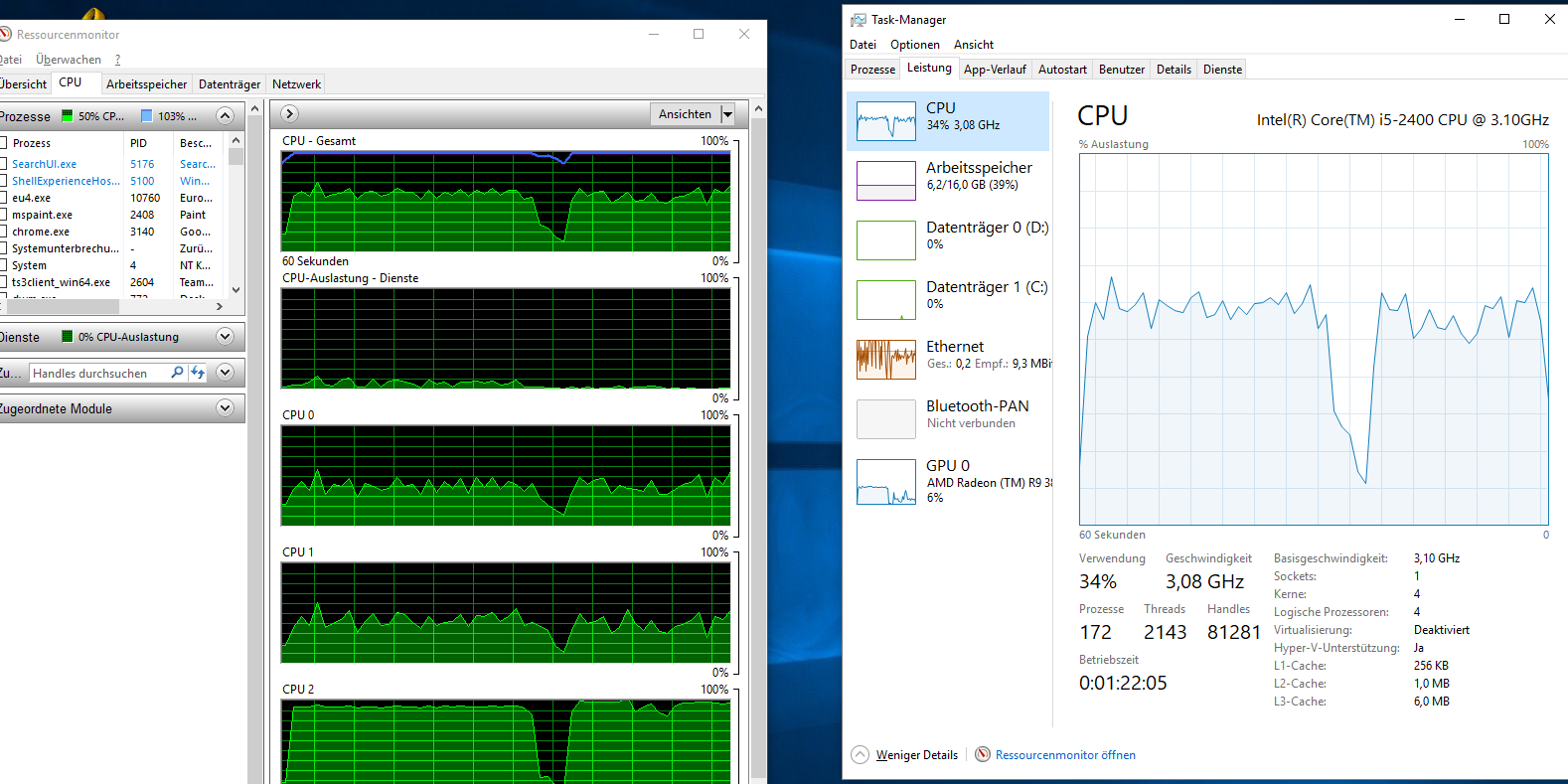This screenshot has width=1568, height=784.
Task: Click left pane scroll up arrow
Action: (x=255, y=108)
